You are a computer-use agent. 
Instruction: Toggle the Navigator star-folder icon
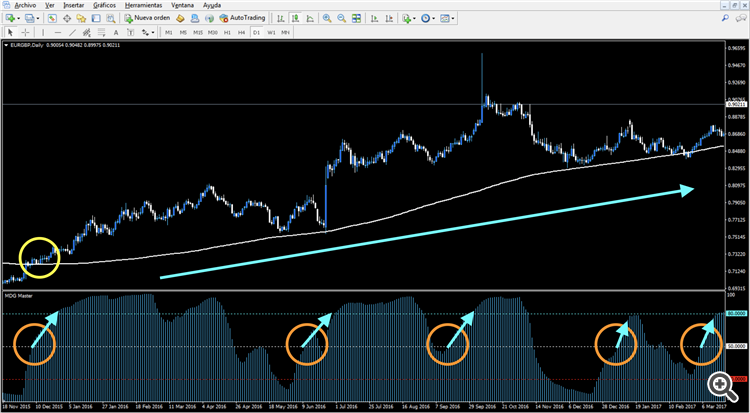click(x=81, y=18)
